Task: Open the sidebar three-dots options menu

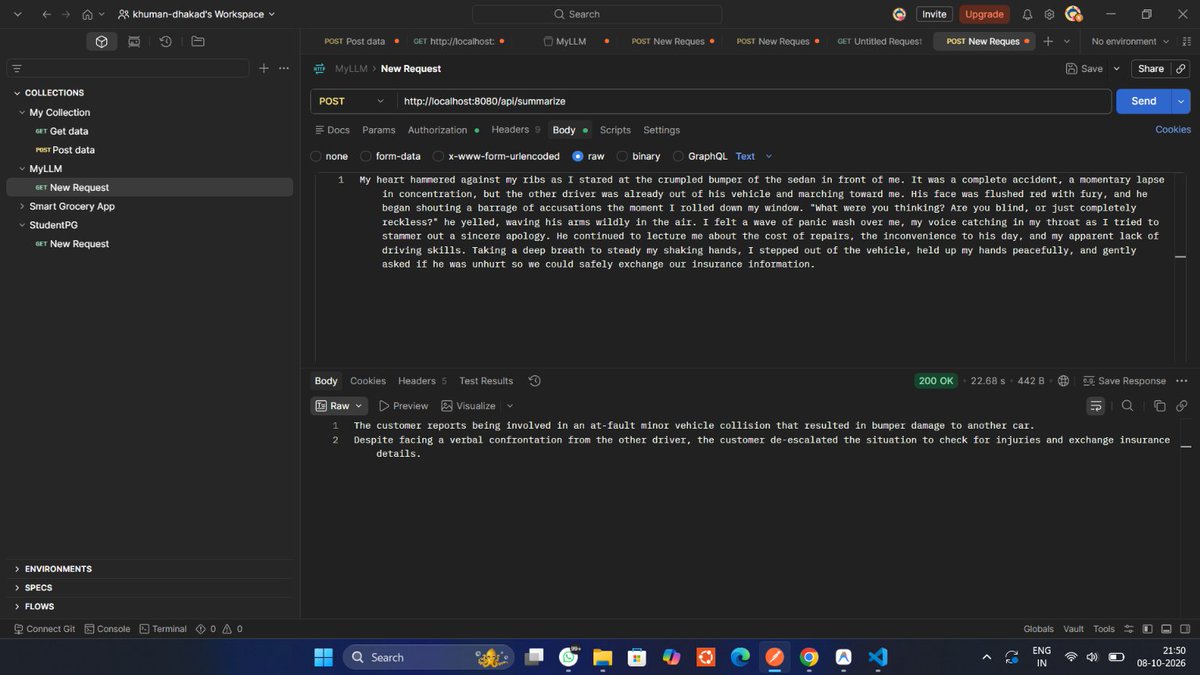Action: click(284, 68)
